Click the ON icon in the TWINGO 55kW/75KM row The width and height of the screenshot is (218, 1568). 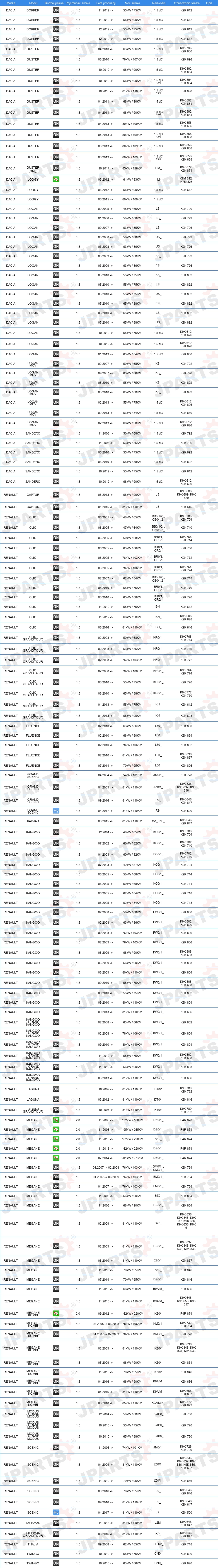[56, 1554]
